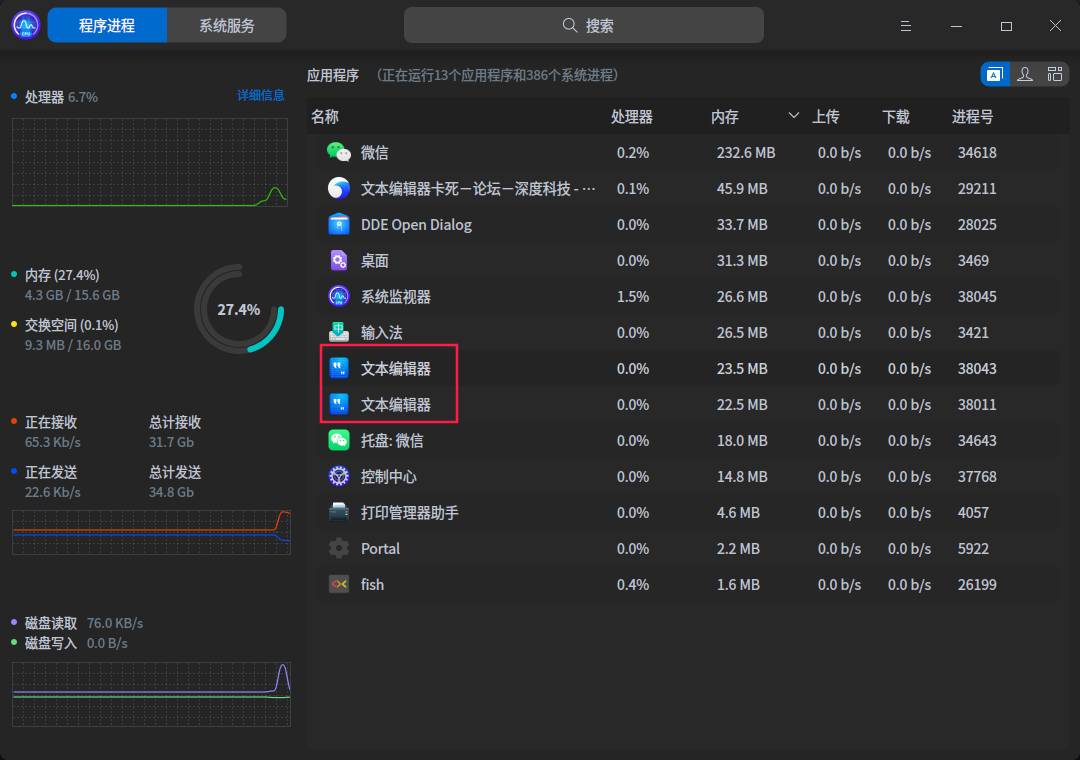The image size is (1080, 760).
Task: Switch to the 程序进程 tab
Action: [107, 25]
